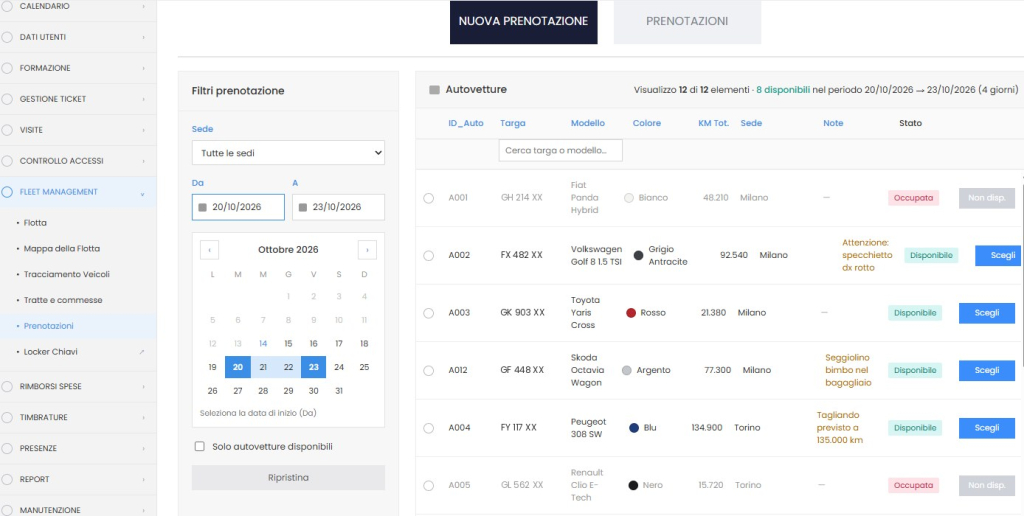Click the Cerca targa o modello search field
This screenshot has height=516, width=1024.
click(x=560, y=150)
